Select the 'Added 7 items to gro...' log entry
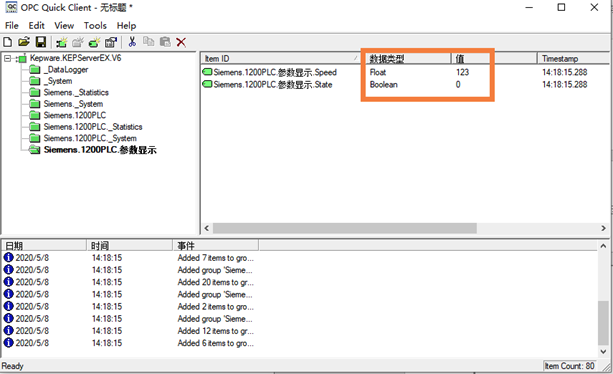The image size is (613, 374). pos(215,258)
